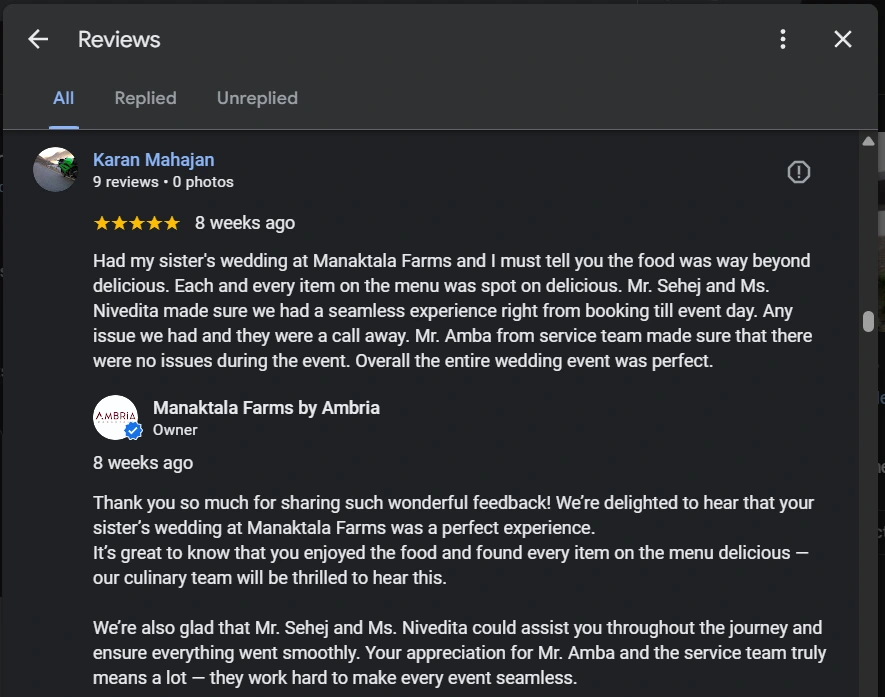
Task: Click the "9 reviews • 0 photos" text
Action: point(163,182)
